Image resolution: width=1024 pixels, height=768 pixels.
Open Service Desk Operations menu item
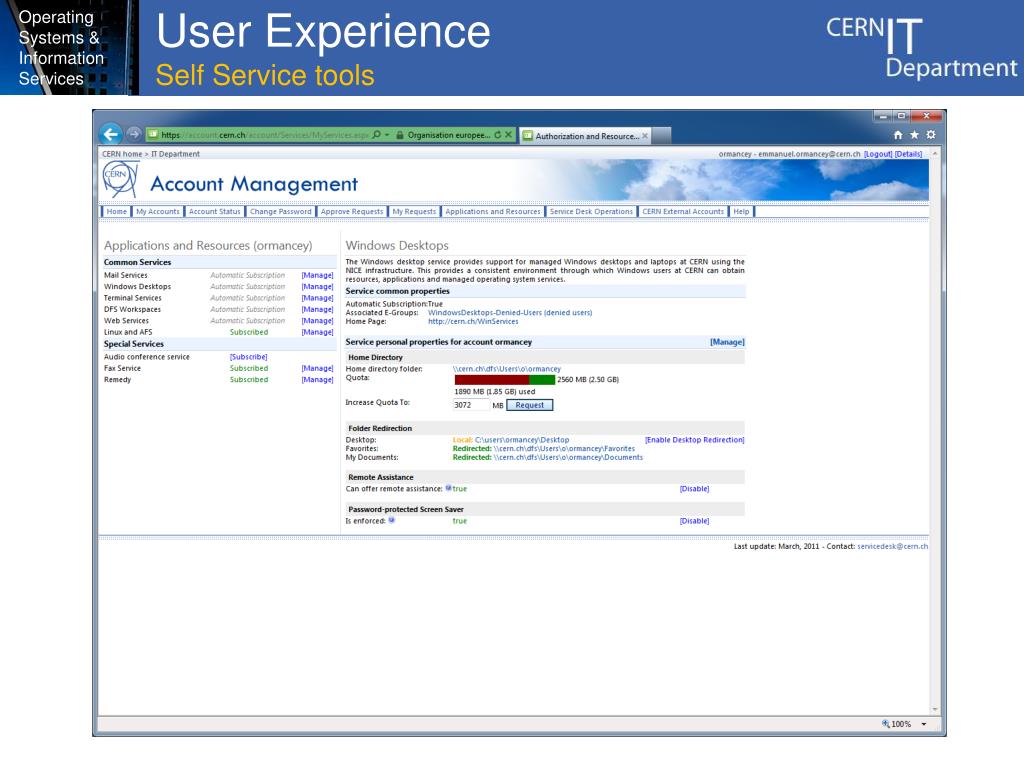[591, 212]
